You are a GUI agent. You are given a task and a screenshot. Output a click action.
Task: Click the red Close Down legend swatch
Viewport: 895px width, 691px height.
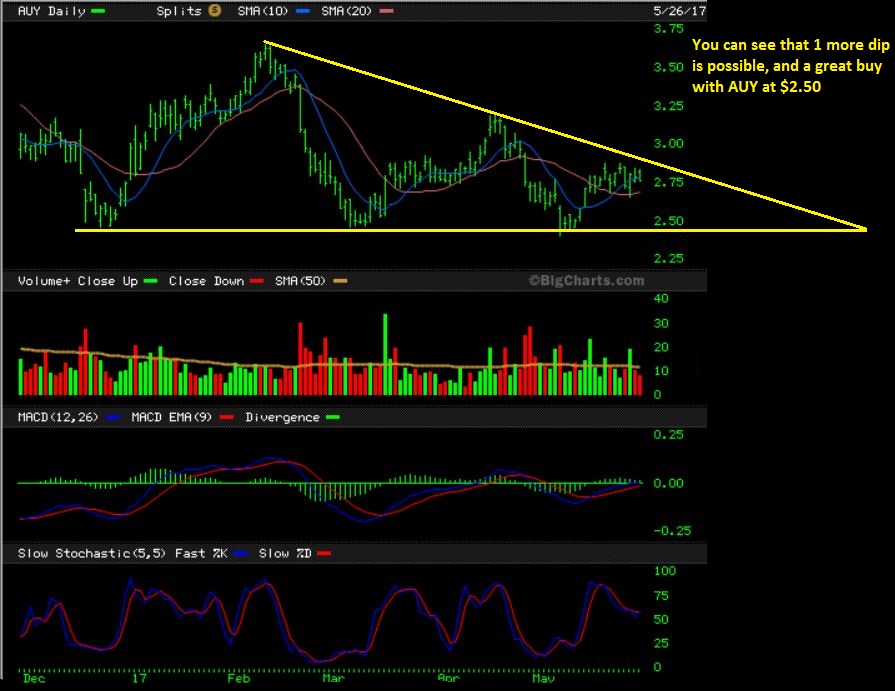click(257, 281)
